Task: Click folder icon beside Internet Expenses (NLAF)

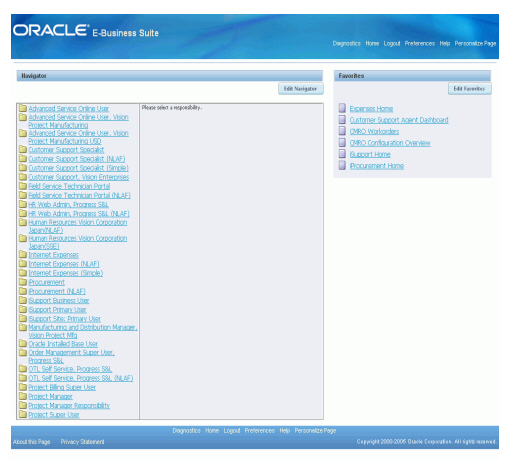Action: (x=23, y=263)
